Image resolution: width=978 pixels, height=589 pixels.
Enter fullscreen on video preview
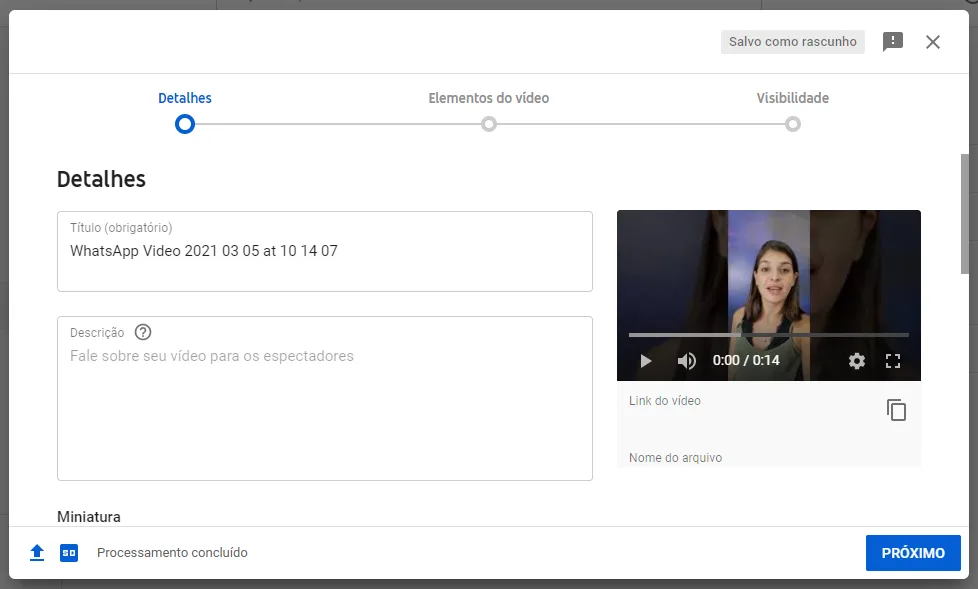click(893, 361)
